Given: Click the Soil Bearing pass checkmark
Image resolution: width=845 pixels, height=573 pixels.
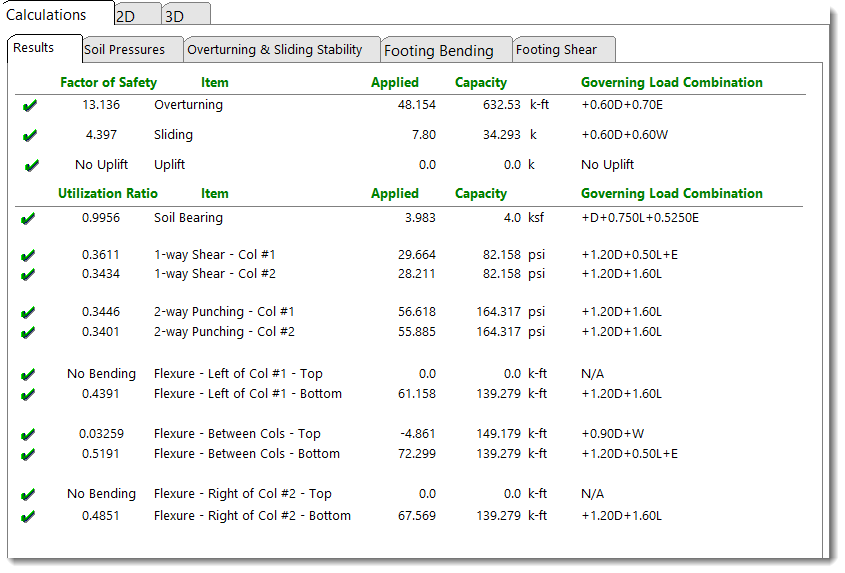Looking at the screenshot, I should click(28, 219).
